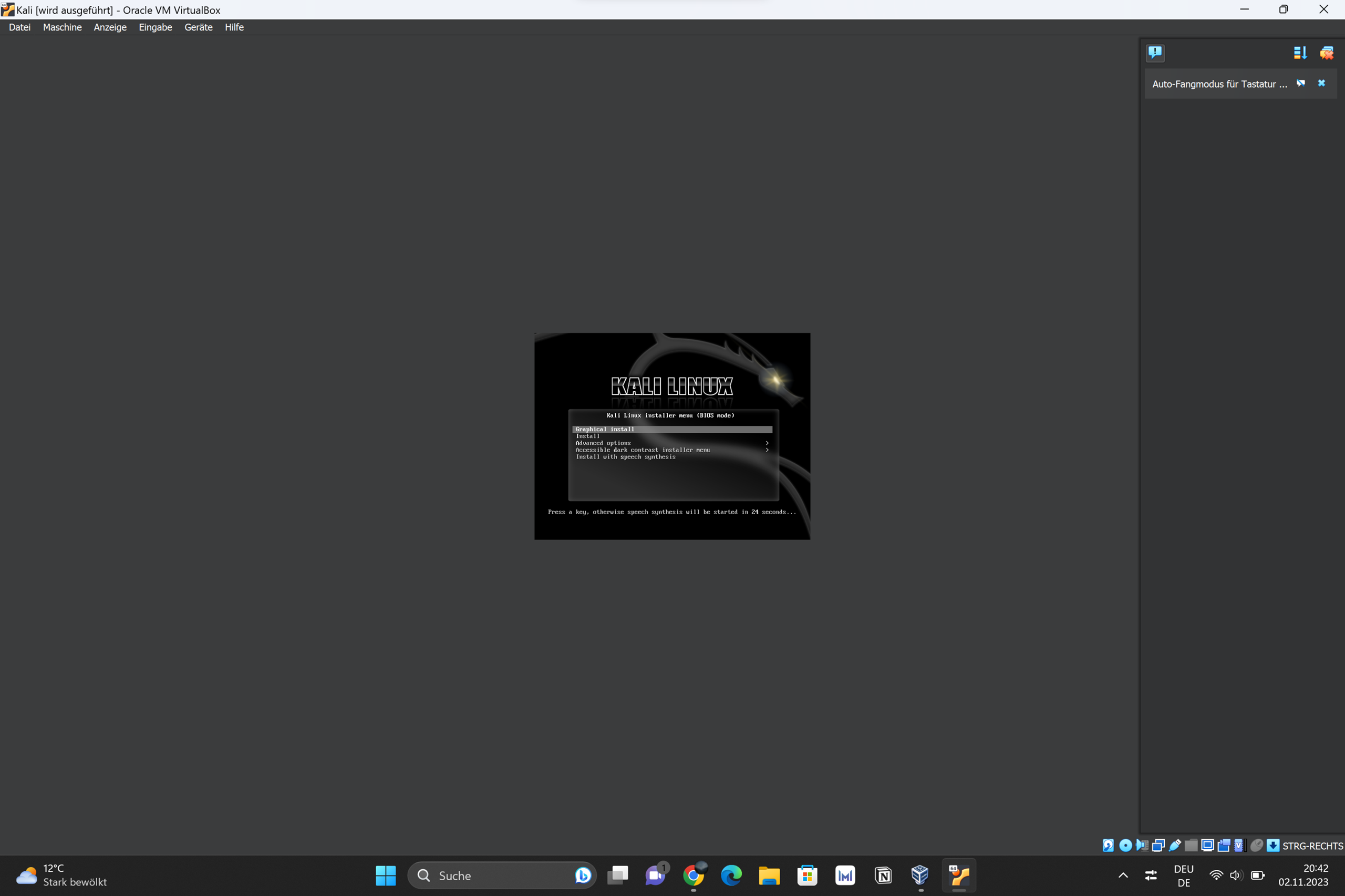Click the running Kali VM taskbar icon

(x=959, y=876)
